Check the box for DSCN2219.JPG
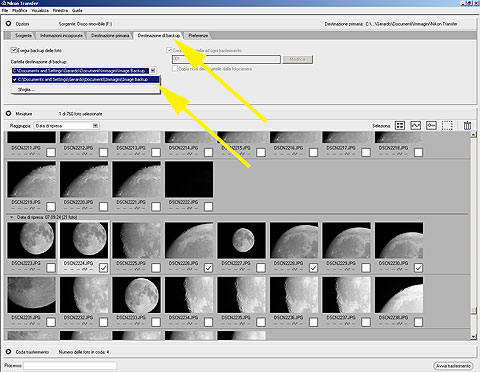This screenshot has height=372, width=480. coord(51,207)
